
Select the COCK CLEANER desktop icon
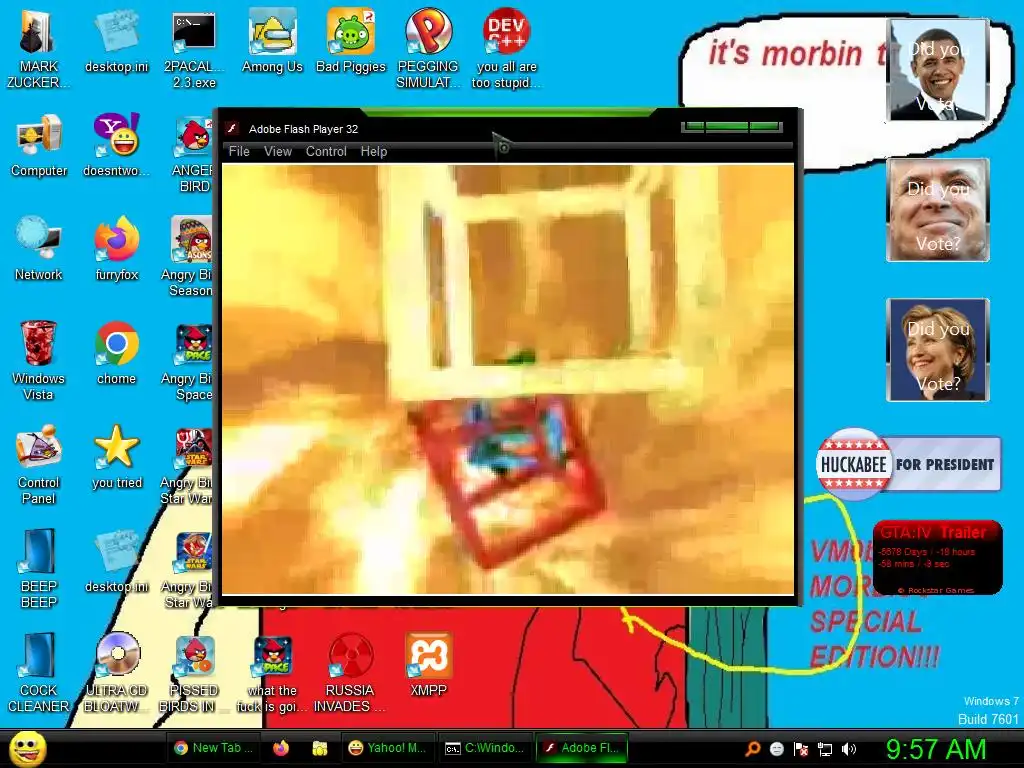(x=39, y=673)
